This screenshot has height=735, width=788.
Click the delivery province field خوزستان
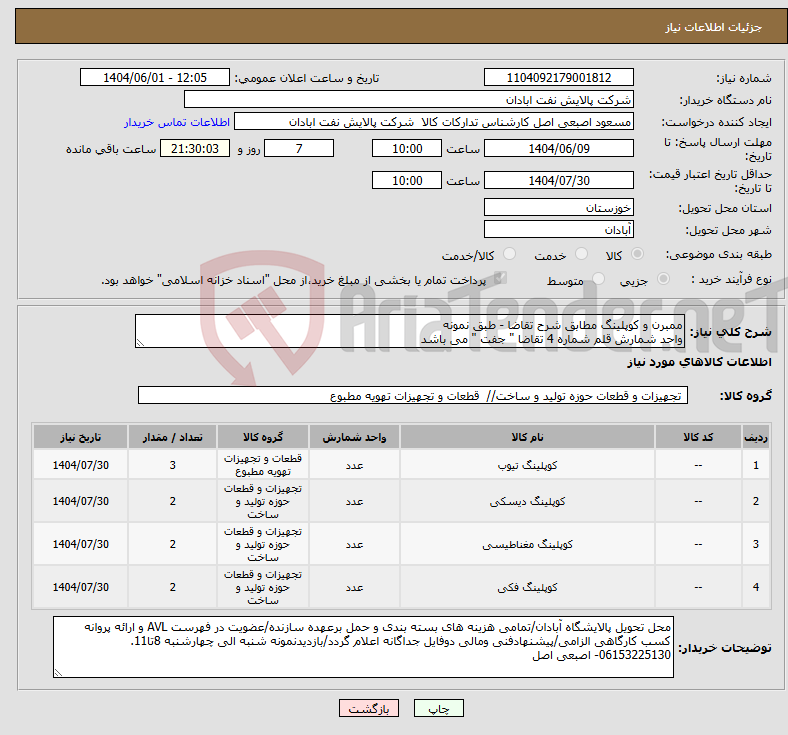558,207
